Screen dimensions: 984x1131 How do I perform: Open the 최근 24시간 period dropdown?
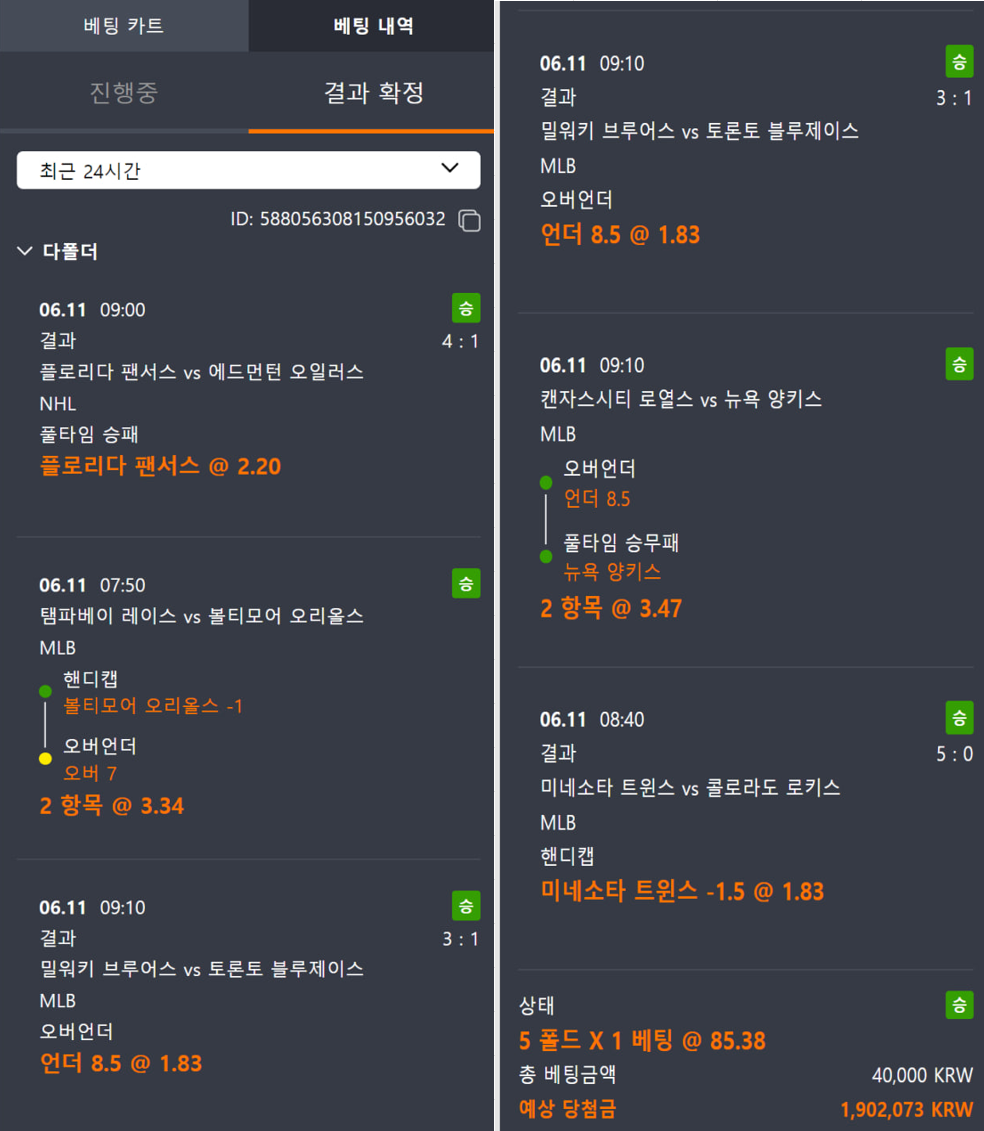coord(248,170)
